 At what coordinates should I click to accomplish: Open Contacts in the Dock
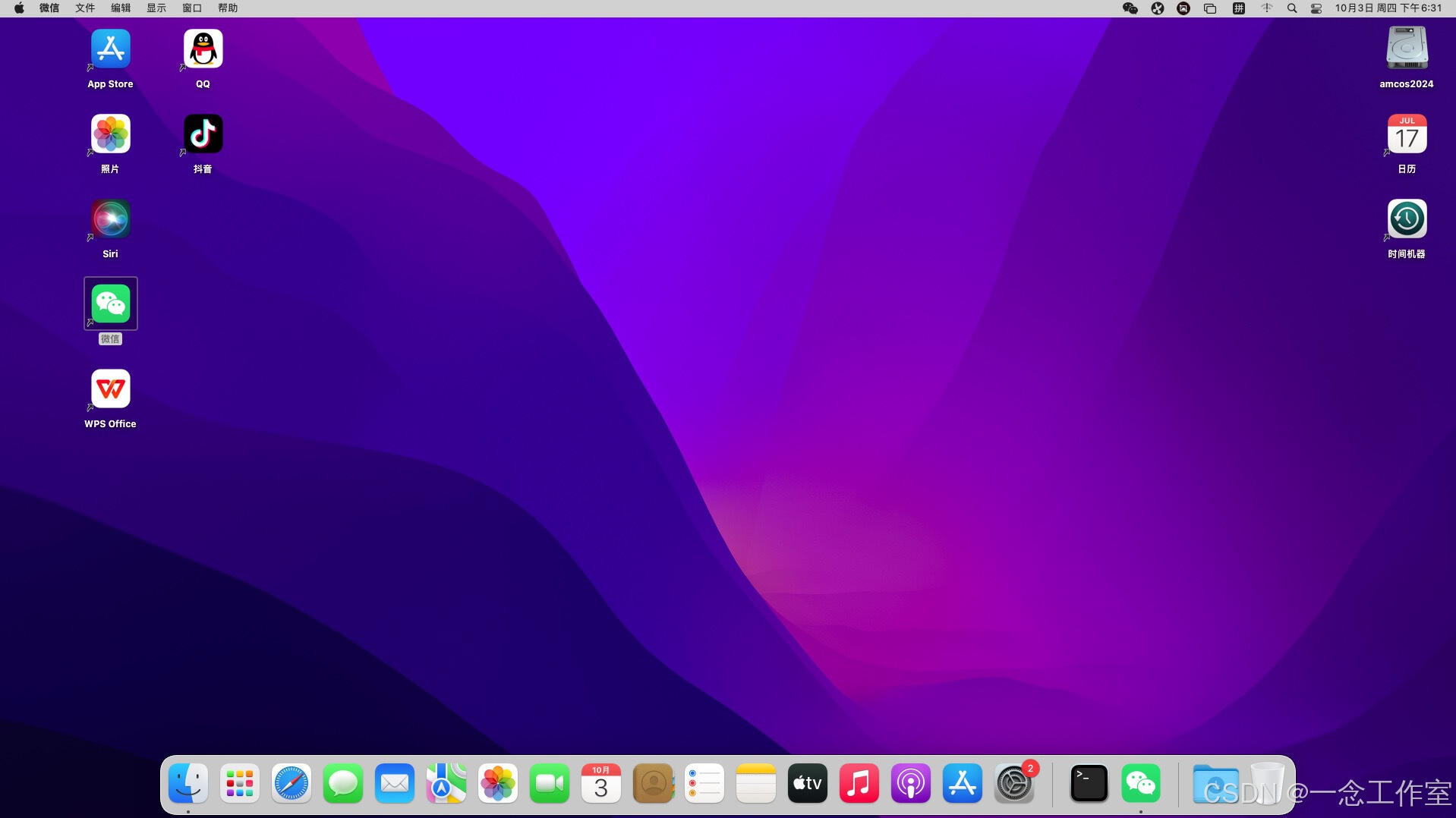(x=653, y=784)
